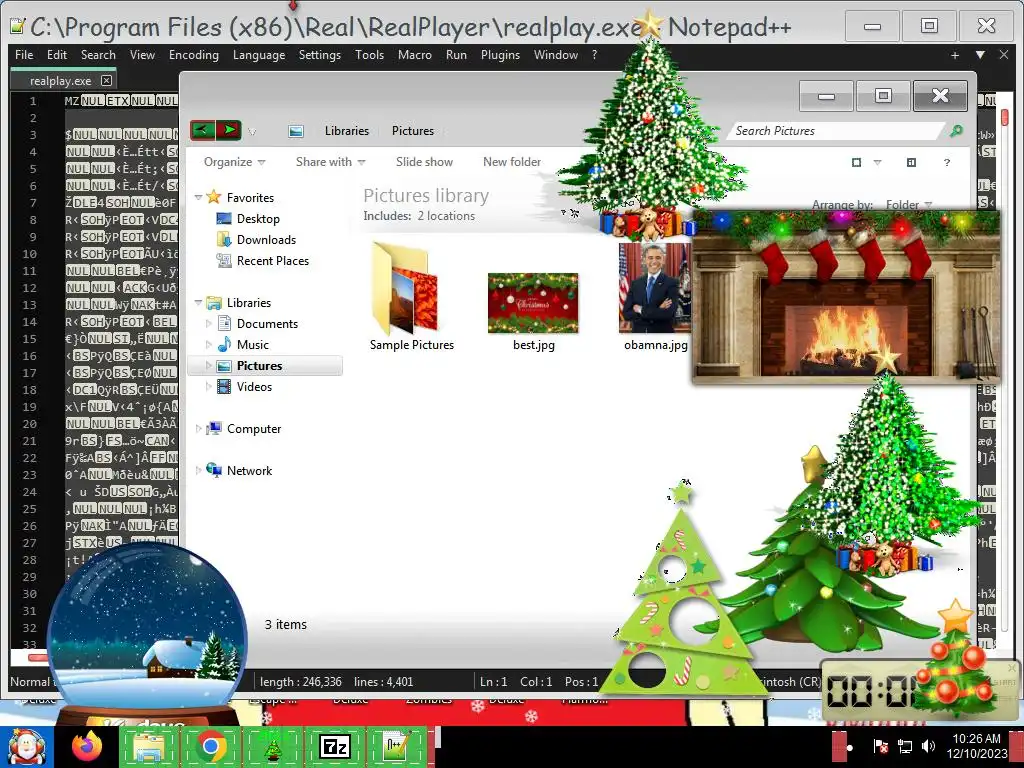Click the Action Center flag tray icon
The width and height of the screenshot is (1024, 768).
coord(880,746)
